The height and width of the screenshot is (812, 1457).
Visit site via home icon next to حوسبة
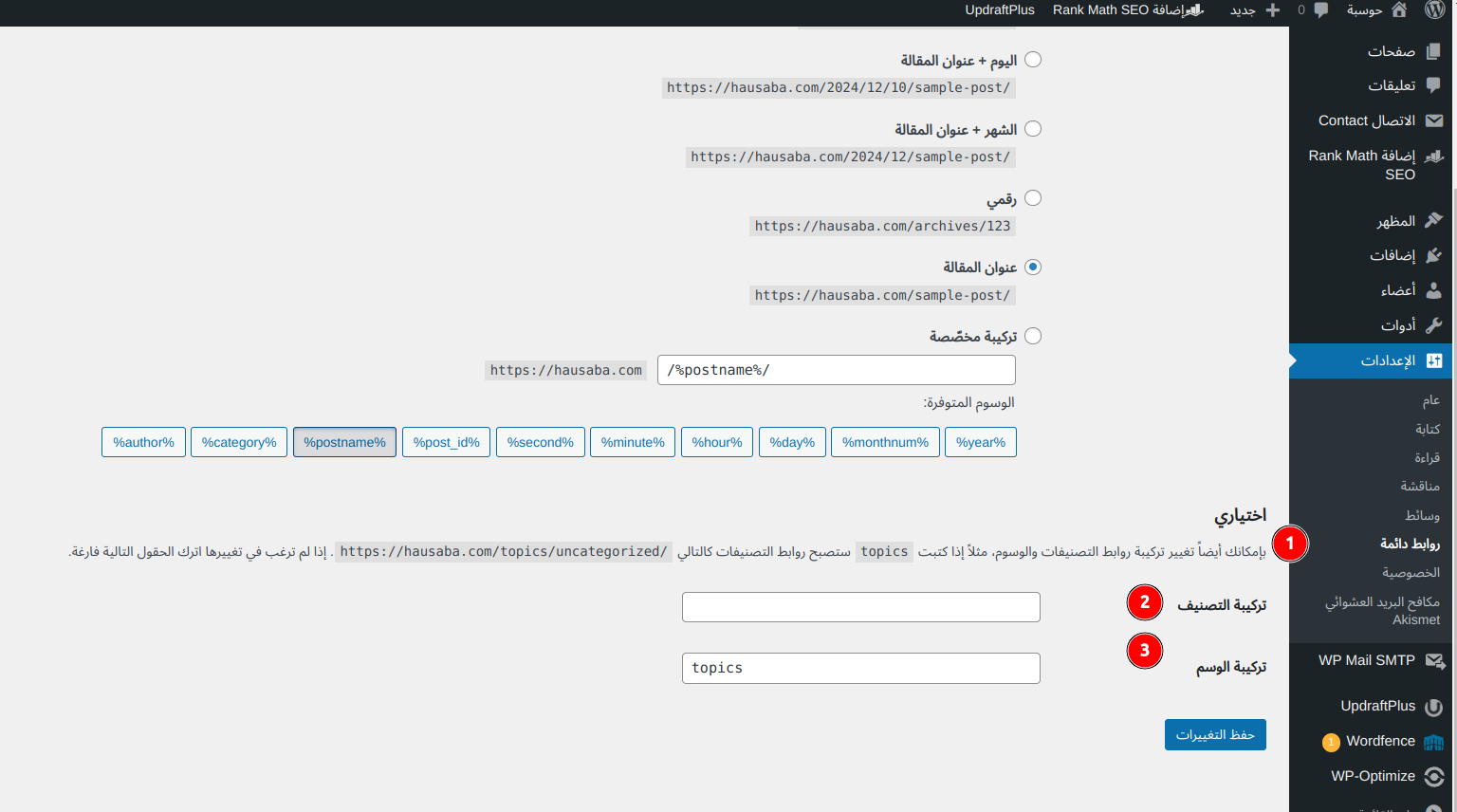1399,10
